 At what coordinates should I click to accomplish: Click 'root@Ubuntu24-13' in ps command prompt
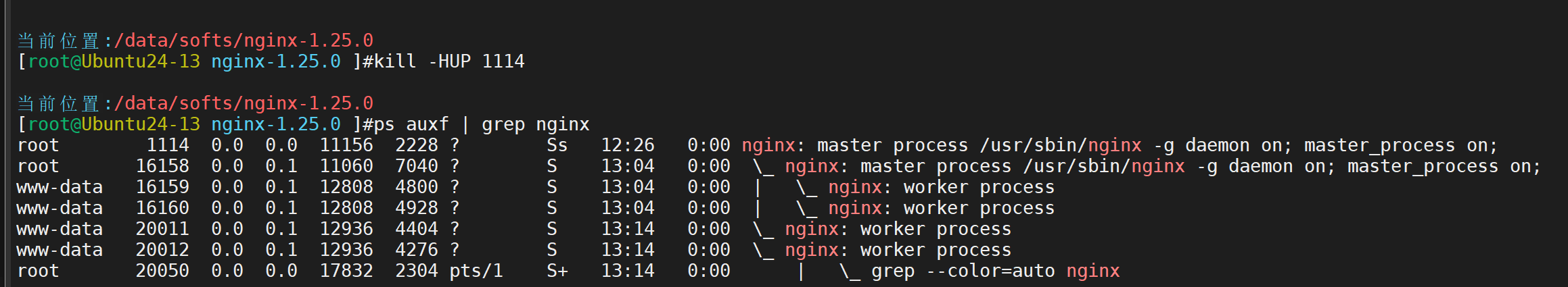pos(114,124)
